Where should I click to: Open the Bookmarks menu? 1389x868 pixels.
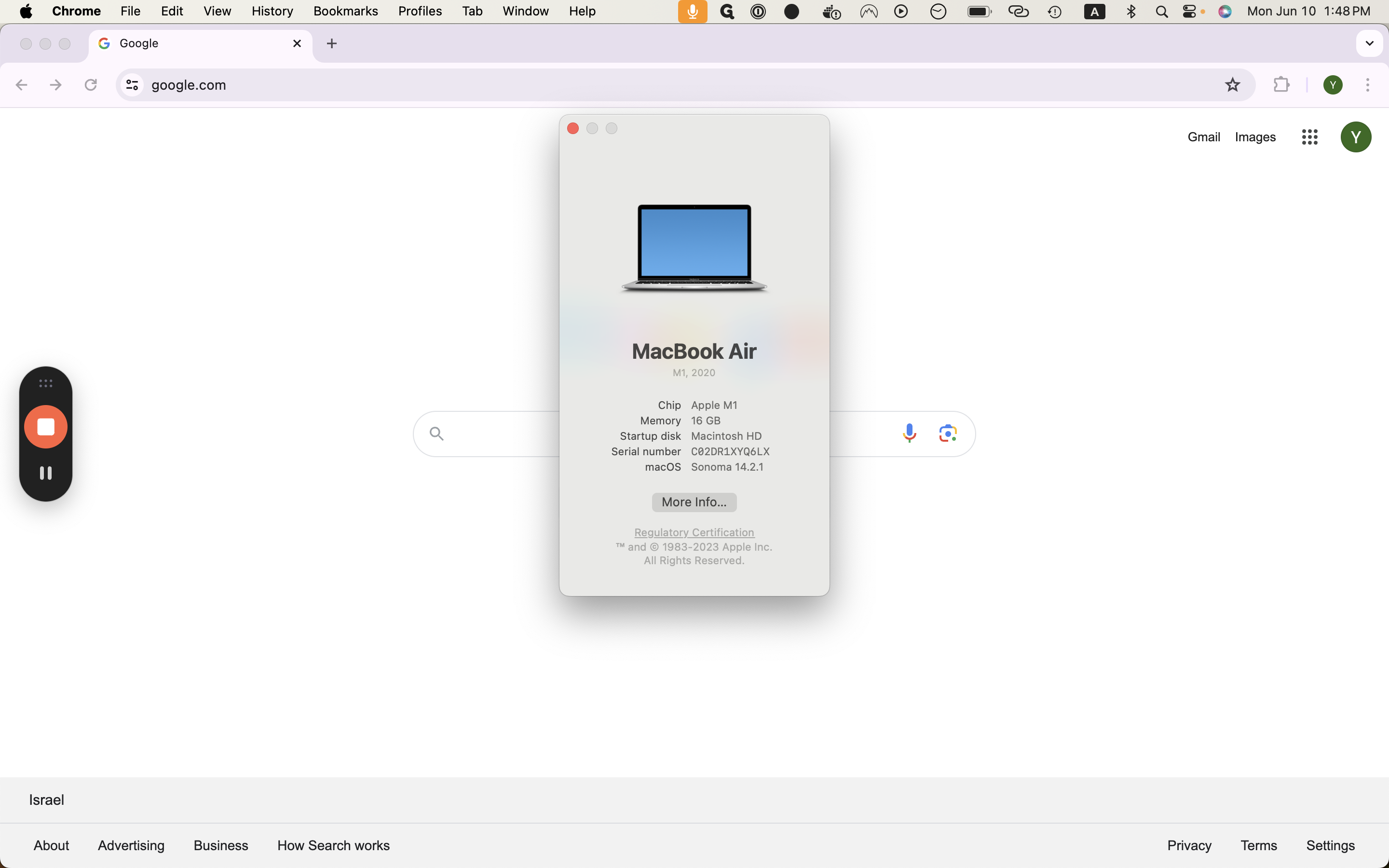(345, 12)
